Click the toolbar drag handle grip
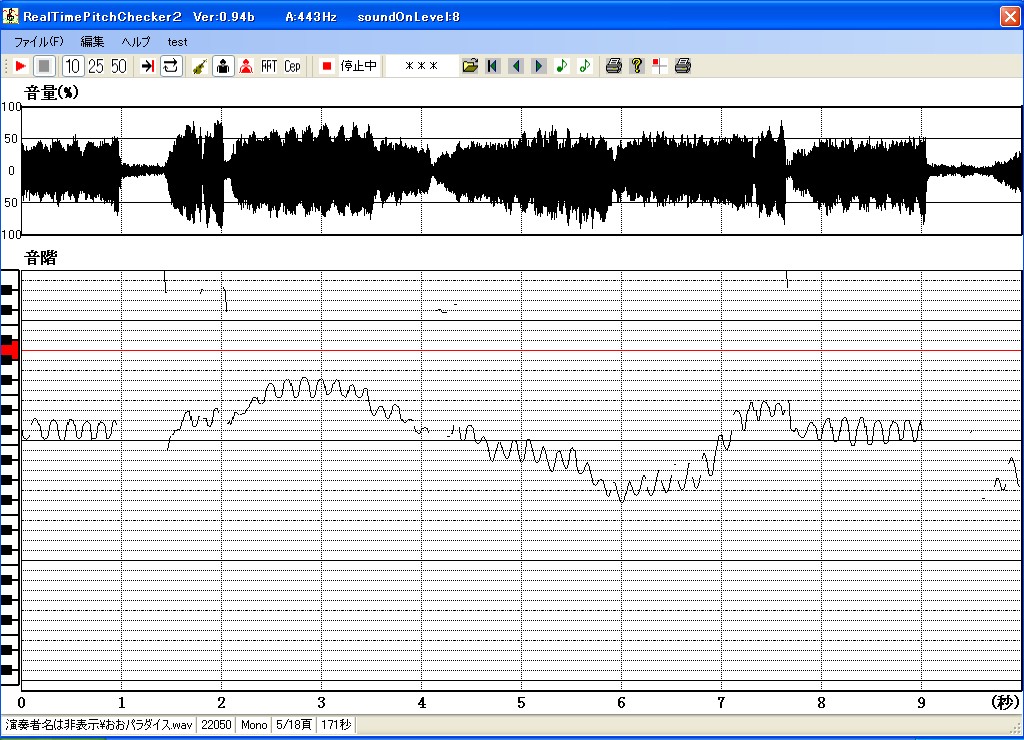The width and height of the screenshot is (1024, 740). coord(6,66)
